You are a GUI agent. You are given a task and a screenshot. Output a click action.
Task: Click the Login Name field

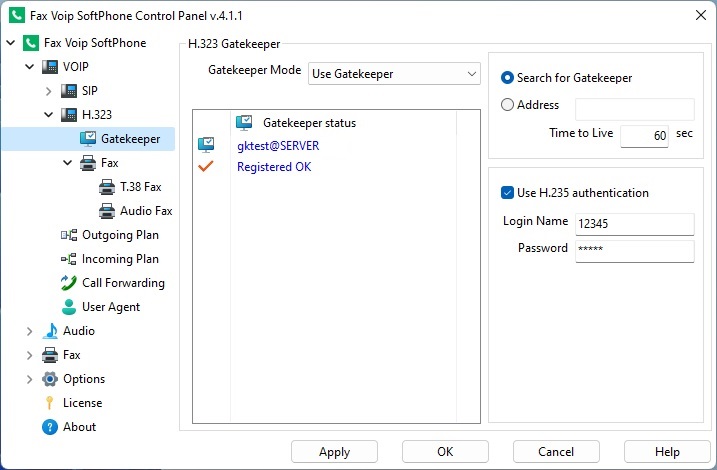[x=635, y=224]
